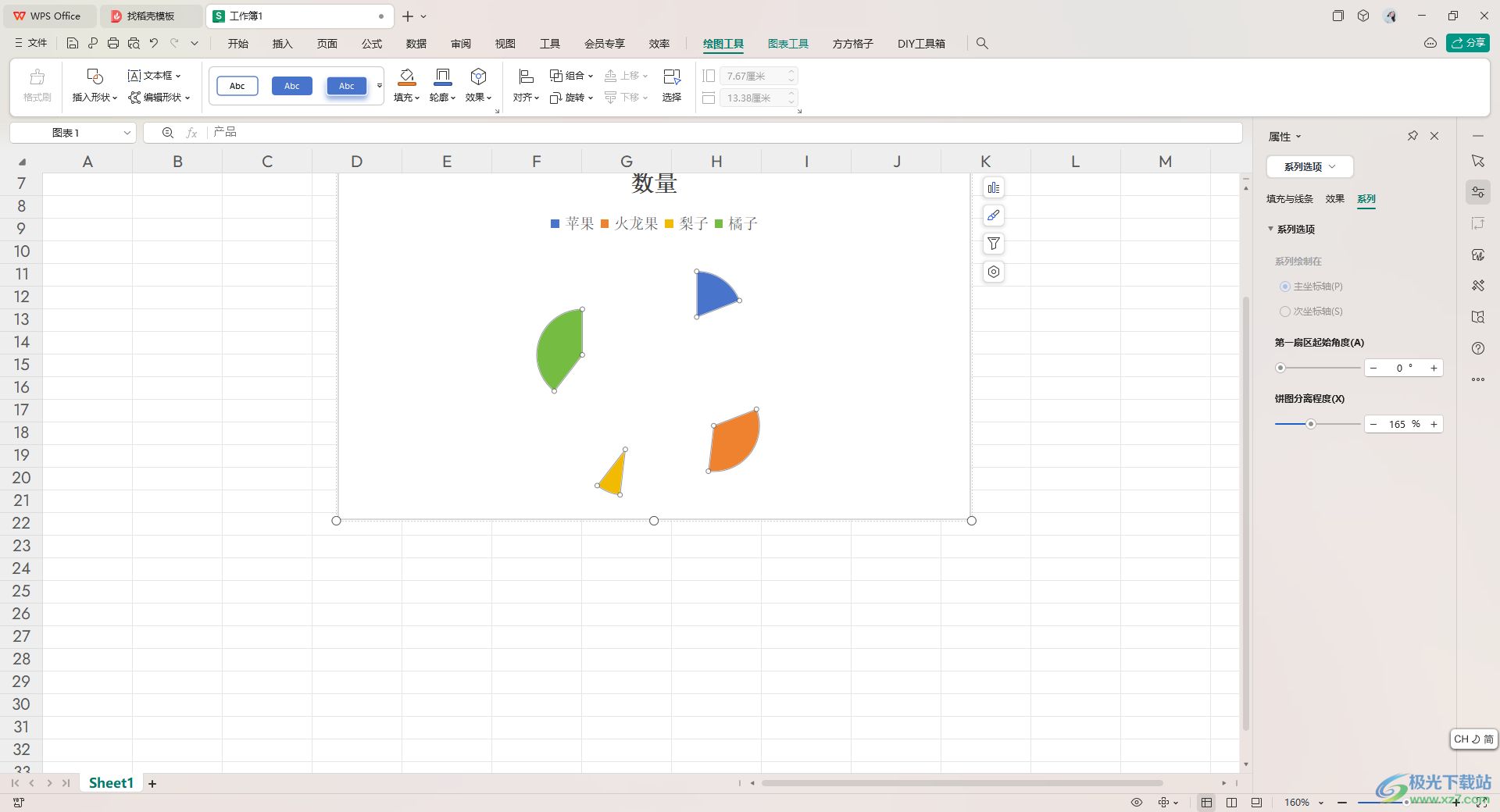This screenshot has height=812, width=1500.
Task: Click the Format Painter (格式刷) icon
Action: coord(37,84)
